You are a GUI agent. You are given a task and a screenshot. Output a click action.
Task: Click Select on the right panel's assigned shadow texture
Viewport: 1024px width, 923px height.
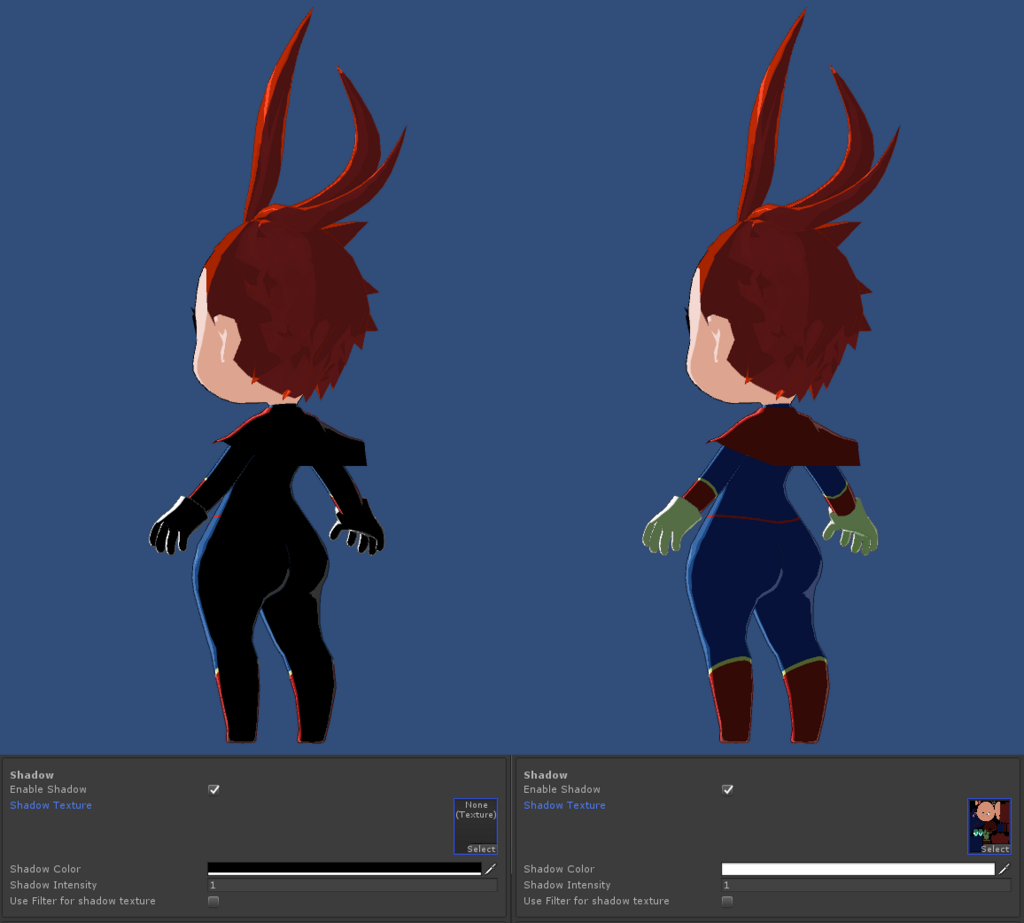coord(995,849)
